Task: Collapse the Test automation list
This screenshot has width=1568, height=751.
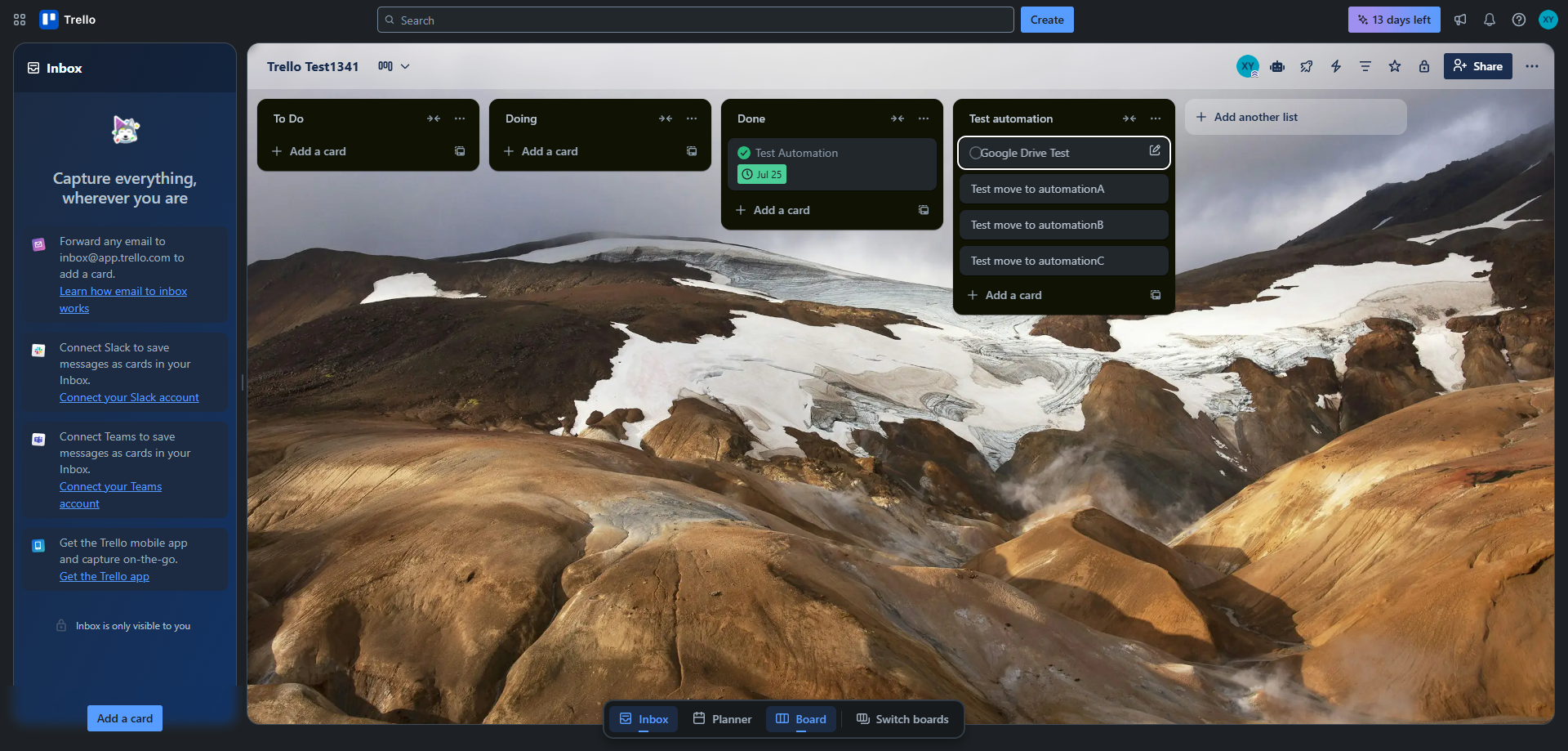Action: click(x=1129, y=118)
